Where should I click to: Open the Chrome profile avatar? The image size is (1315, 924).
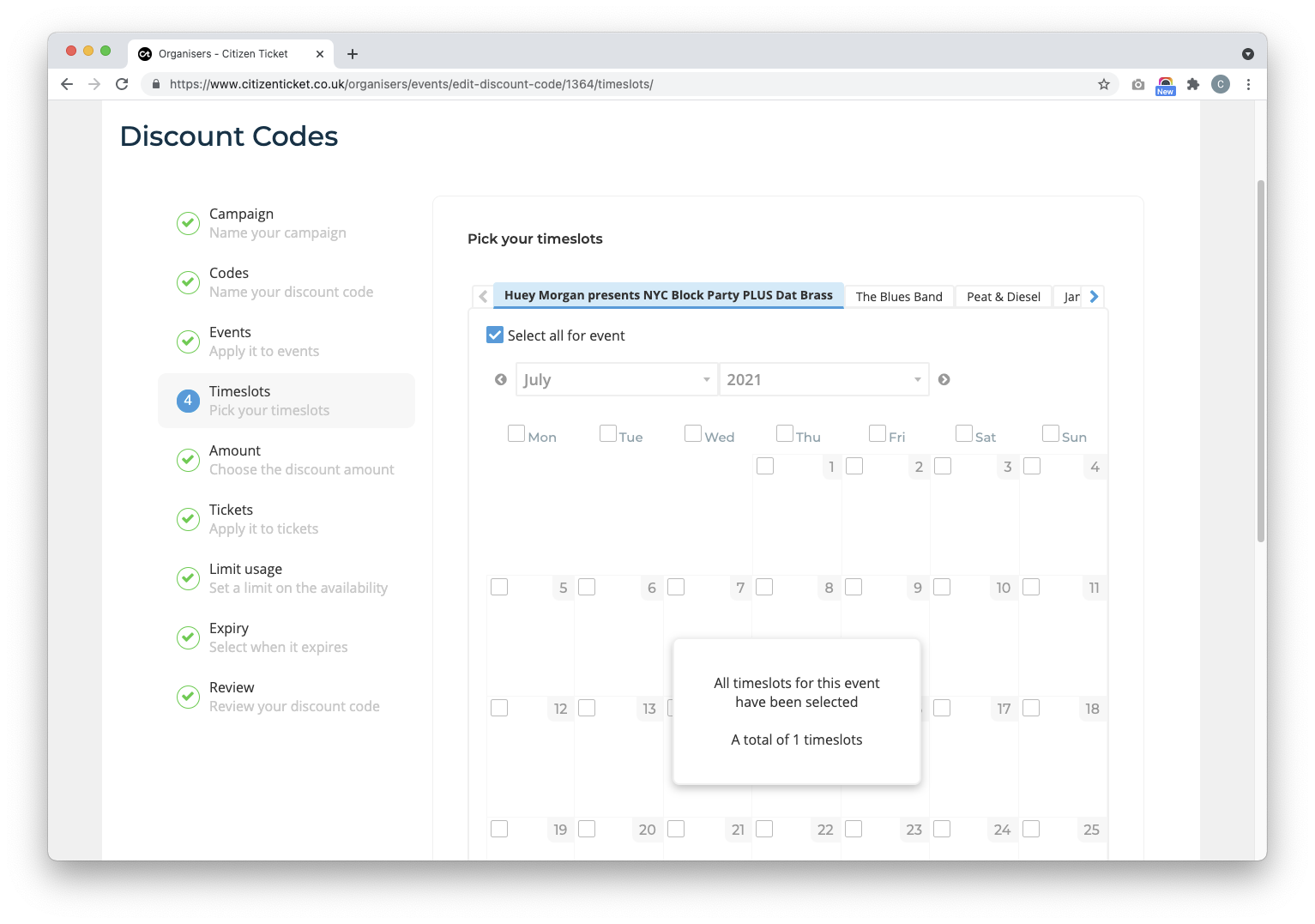tap(1220, 84)
